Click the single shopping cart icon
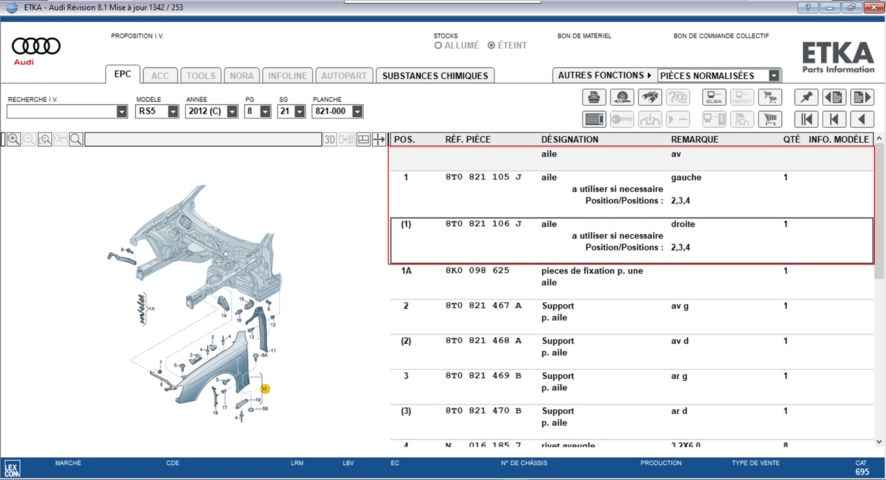Image resolution: width=886 pixels, height=480 pixels. tap(770, 119)
